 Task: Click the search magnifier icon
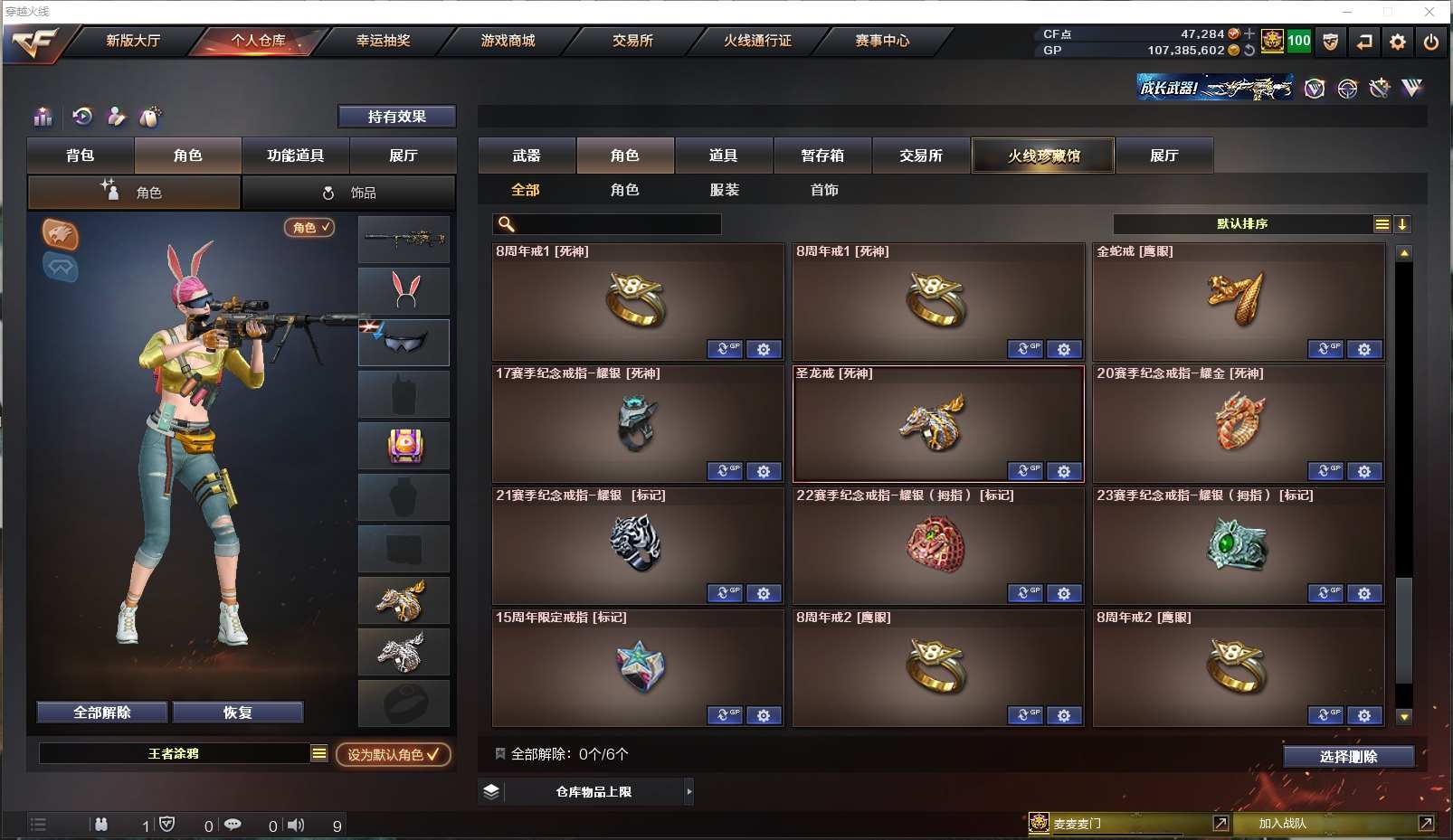tap(507, 224)
